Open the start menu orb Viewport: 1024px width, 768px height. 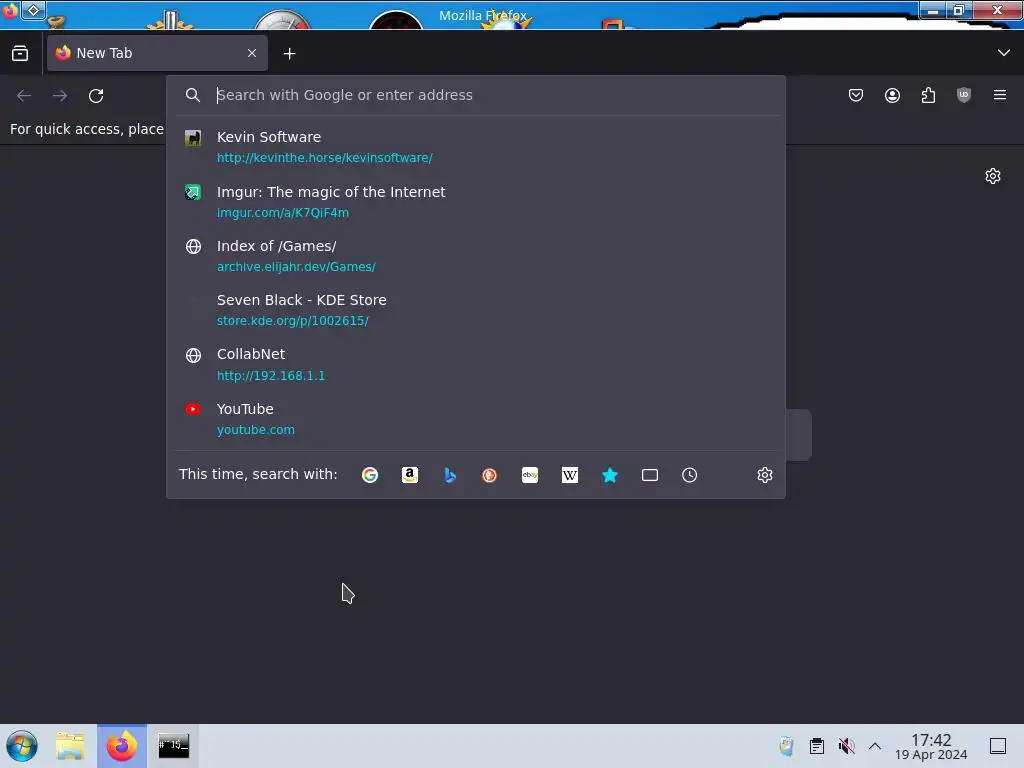click(x=22, y=746)
